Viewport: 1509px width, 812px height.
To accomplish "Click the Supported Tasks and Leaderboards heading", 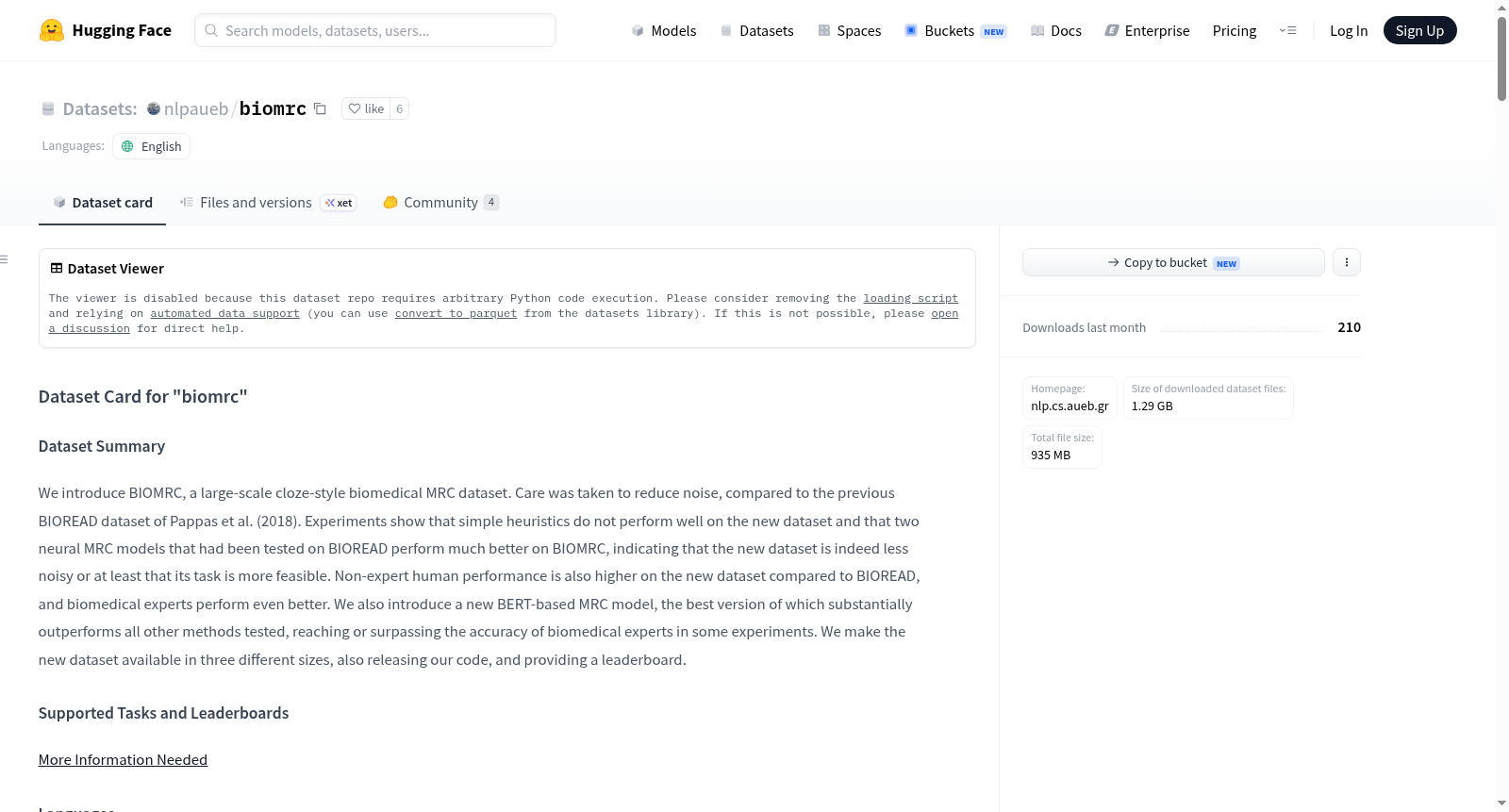I will [164, 713].
